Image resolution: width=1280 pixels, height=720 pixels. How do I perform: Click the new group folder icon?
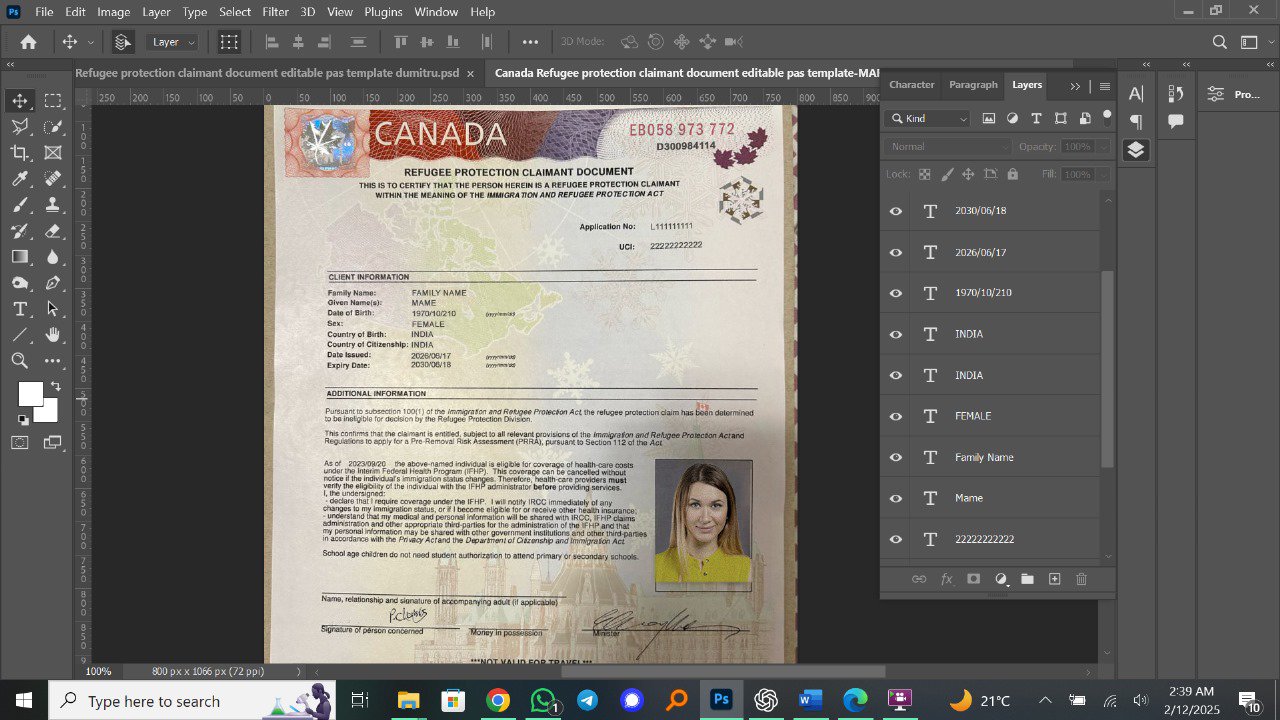(x=1027, y=579)
